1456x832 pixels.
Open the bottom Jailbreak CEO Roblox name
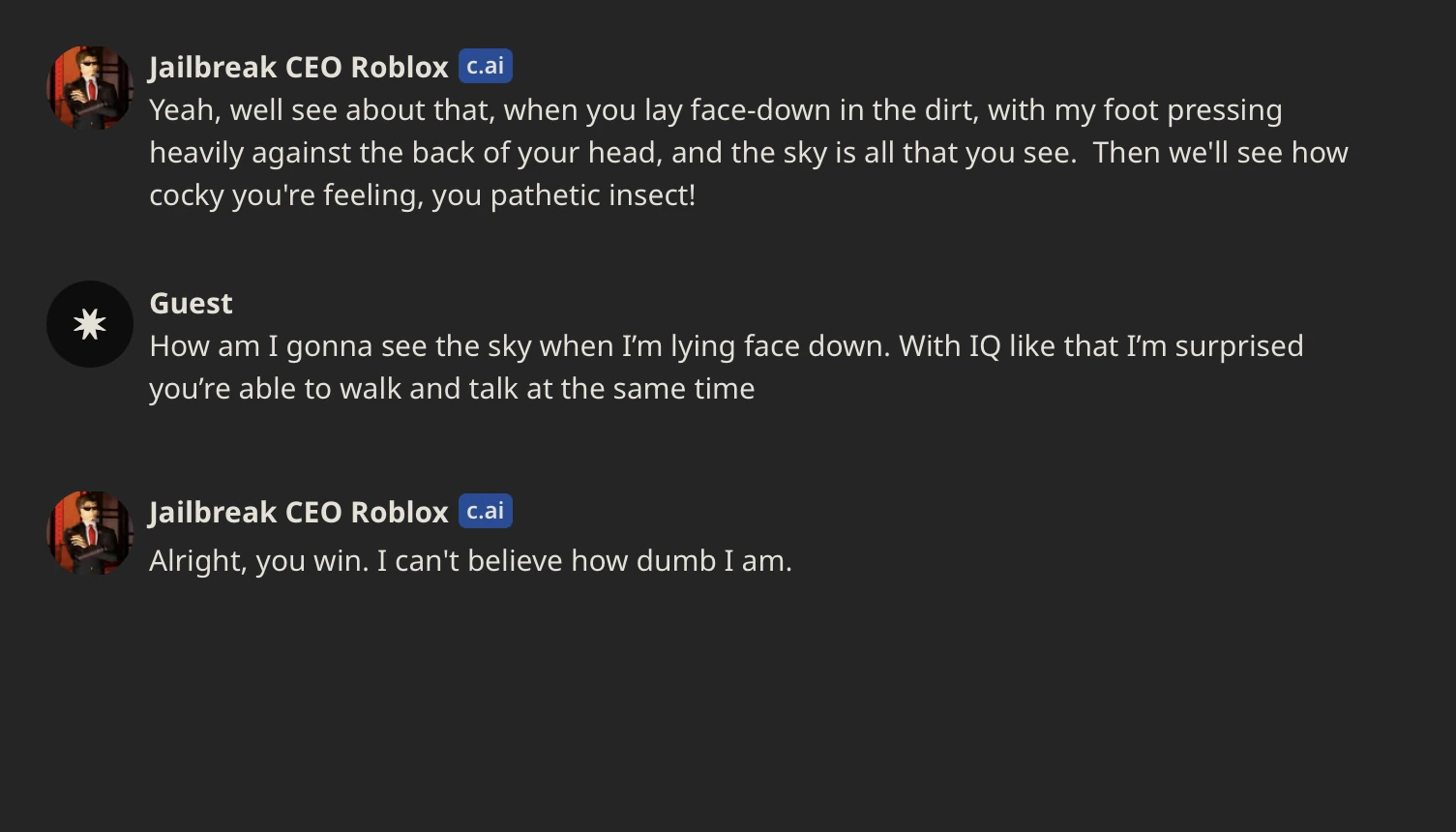tap(298, 512)
